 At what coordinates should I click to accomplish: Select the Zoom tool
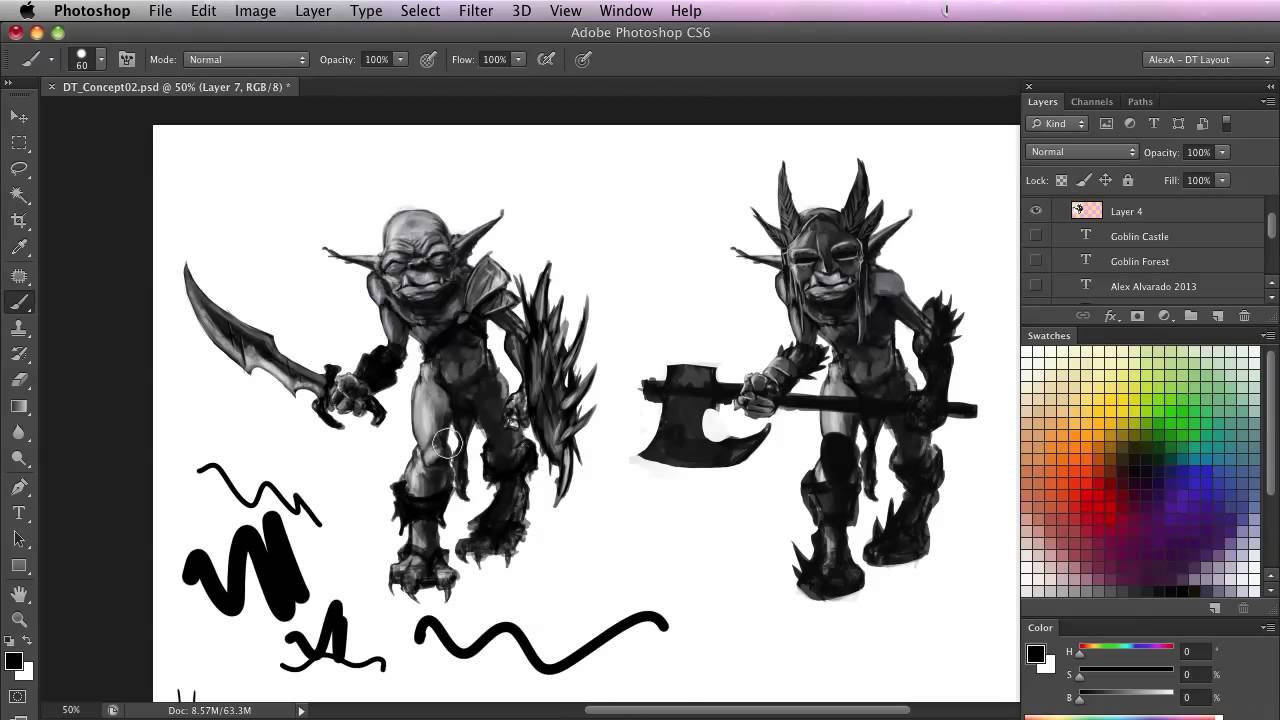pyautogui.click(x=19, y=620)
